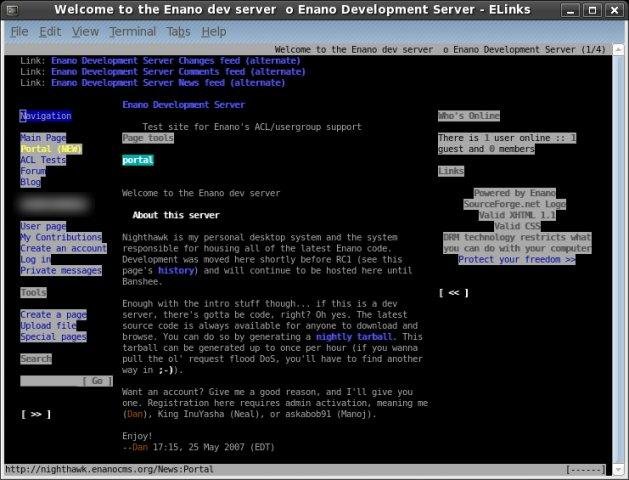Select the highlighted portal tab
Viewport: 629px width, 480px height.
coord(138,160)
